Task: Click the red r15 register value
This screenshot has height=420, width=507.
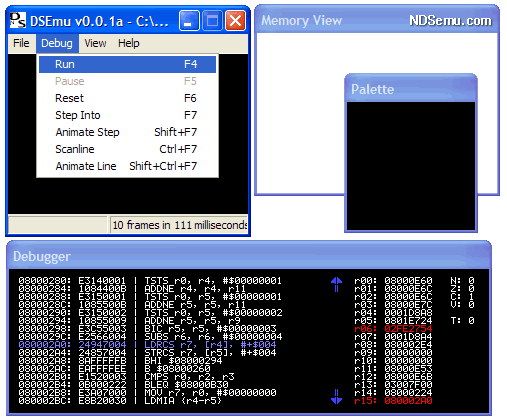Action: click(408, 401)
